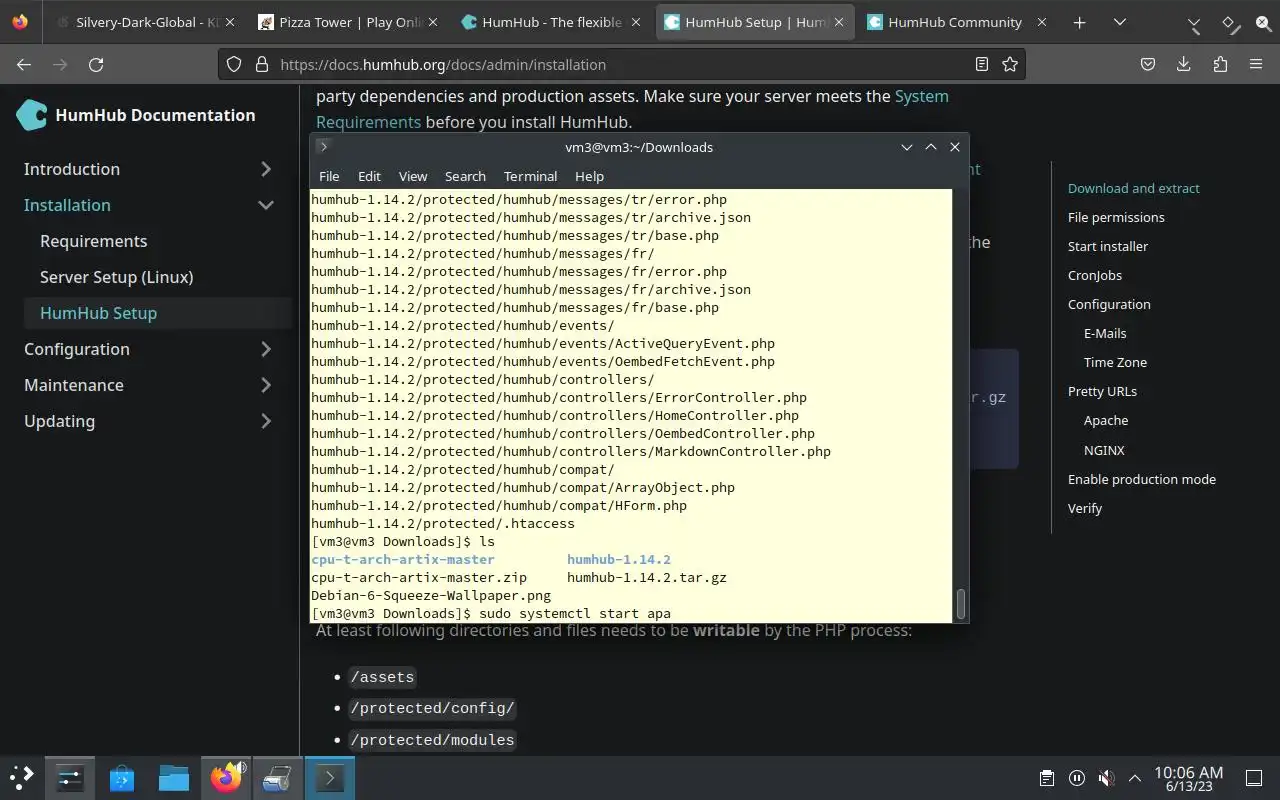Open the Terminal menu
This screenshot has height=800, width=1280.
530,176
